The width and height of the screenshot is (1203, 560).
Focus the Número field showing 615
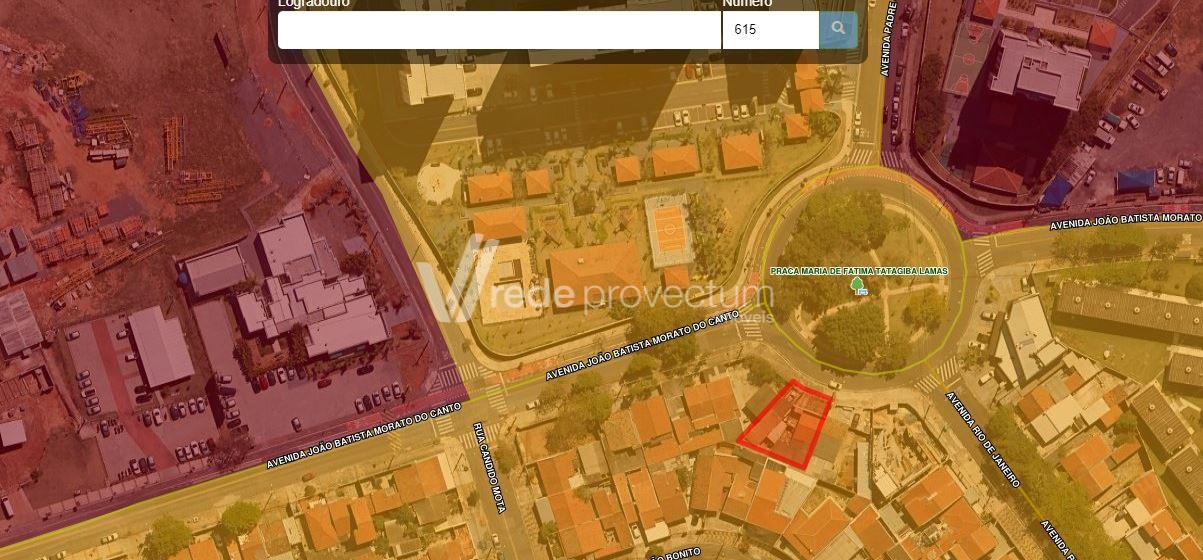(770, 30)
